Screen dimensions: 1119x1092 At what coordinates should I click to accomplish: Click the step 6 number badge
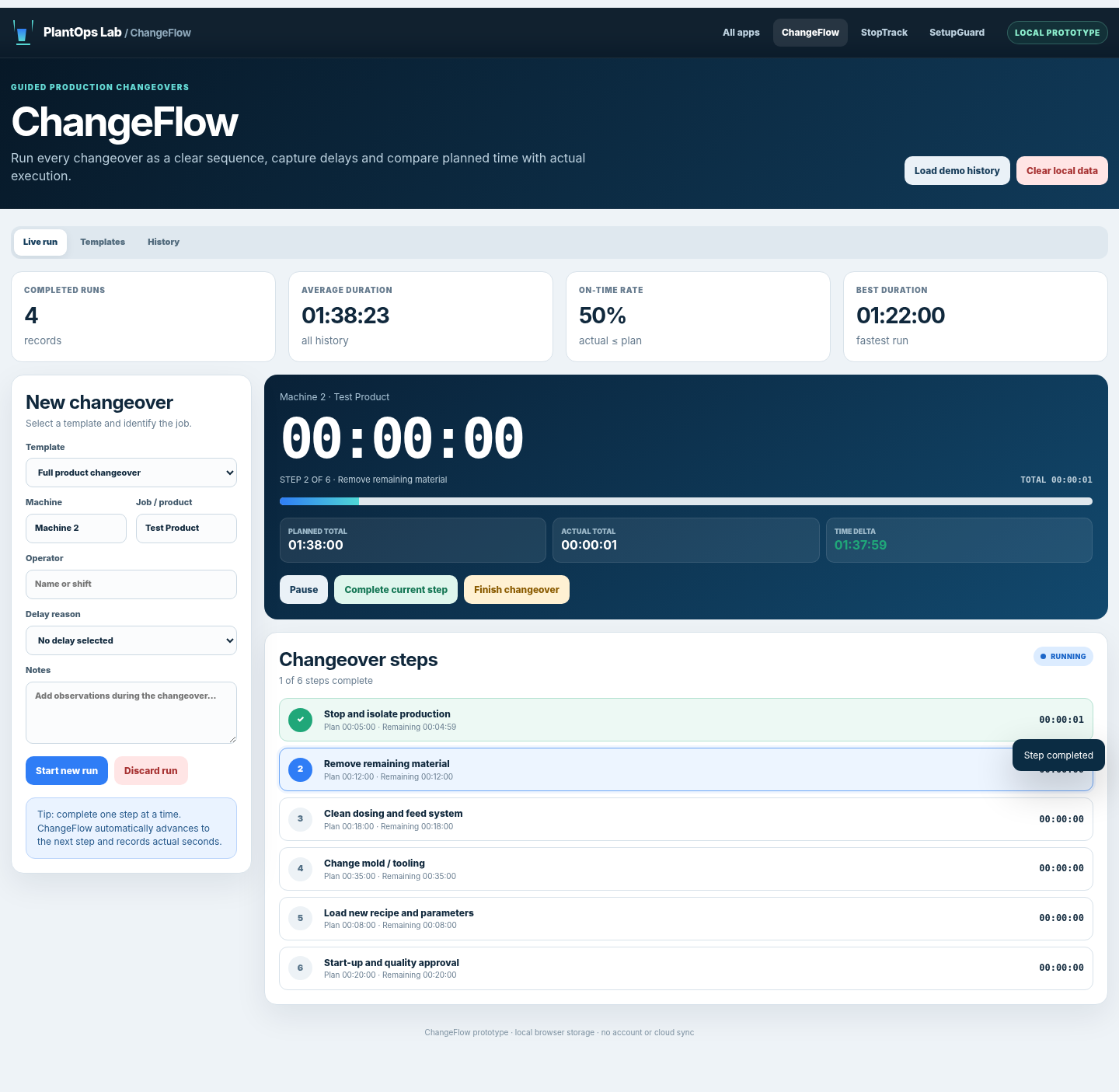pos(300,968)
